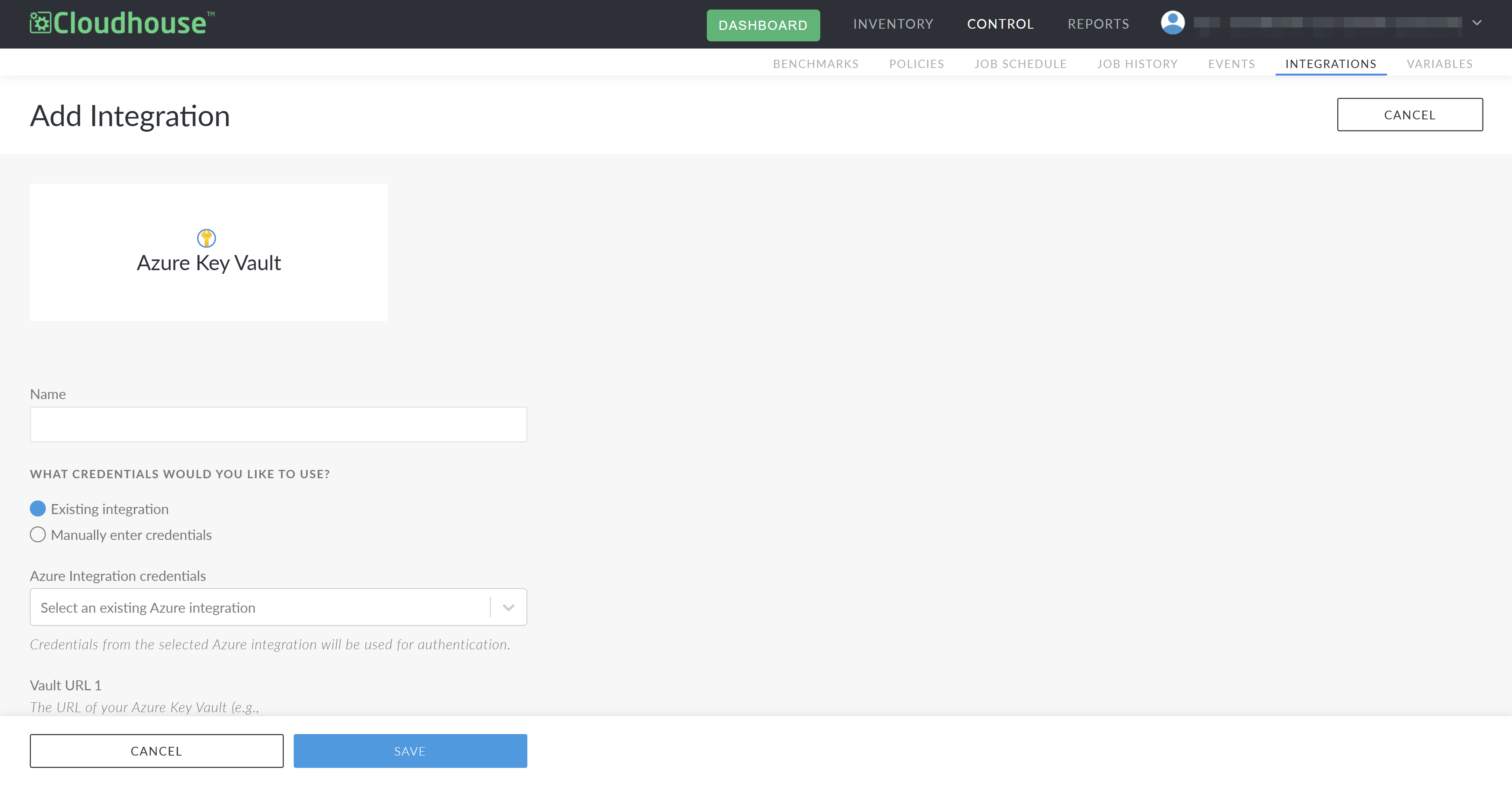Save the new integration
The image size is (1512, 785).
410,751
